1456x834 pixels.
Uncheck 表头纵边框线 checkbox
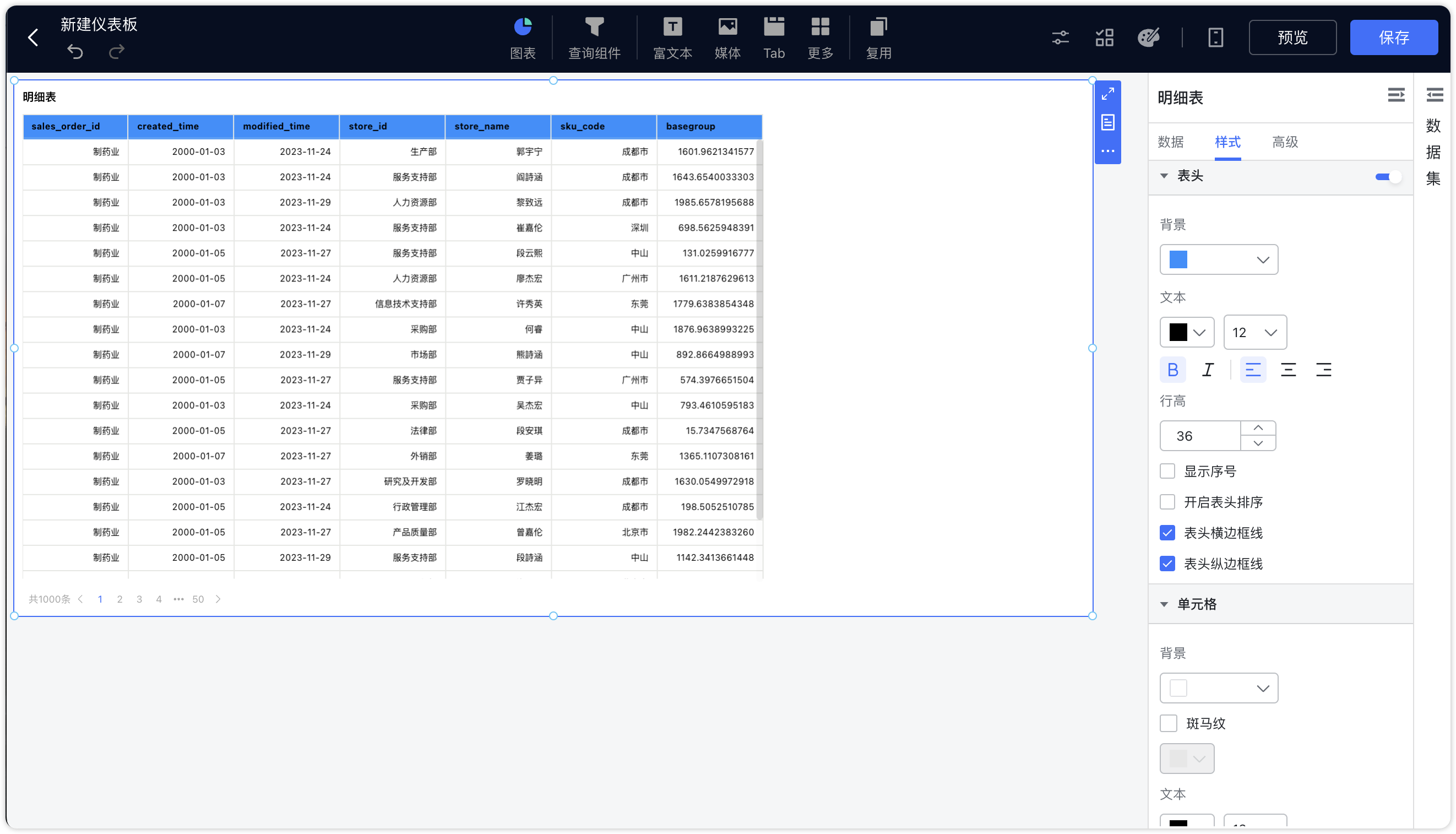[1167, 564]
